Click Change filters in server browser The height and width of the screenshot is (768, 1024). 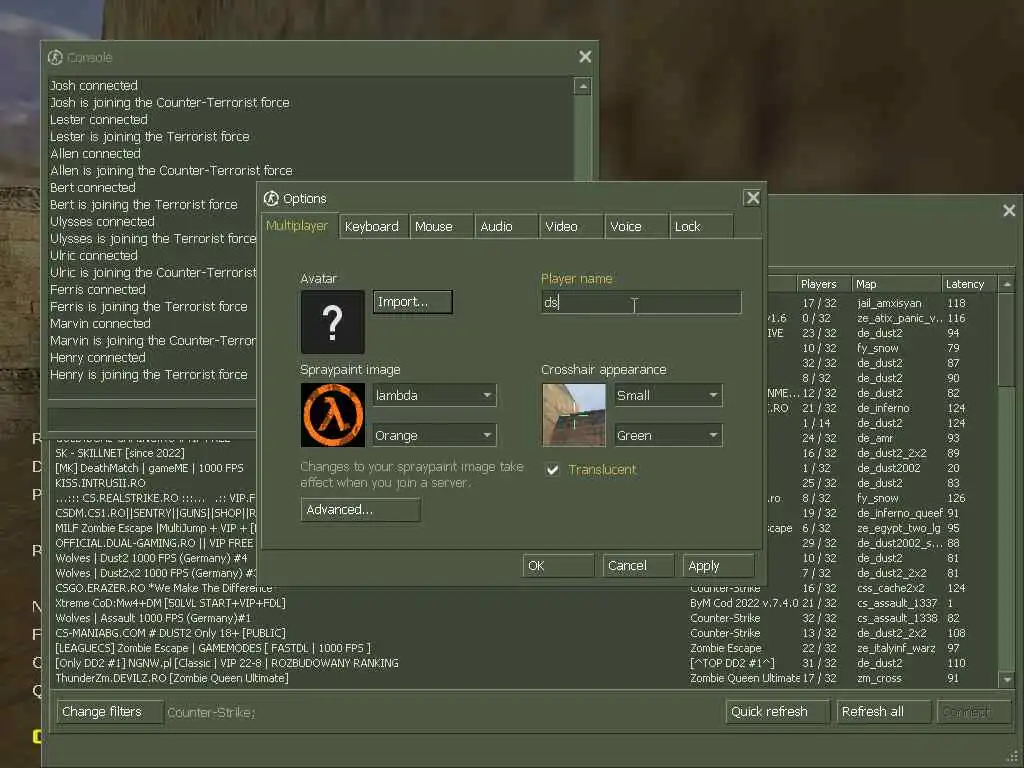[110, 712]
